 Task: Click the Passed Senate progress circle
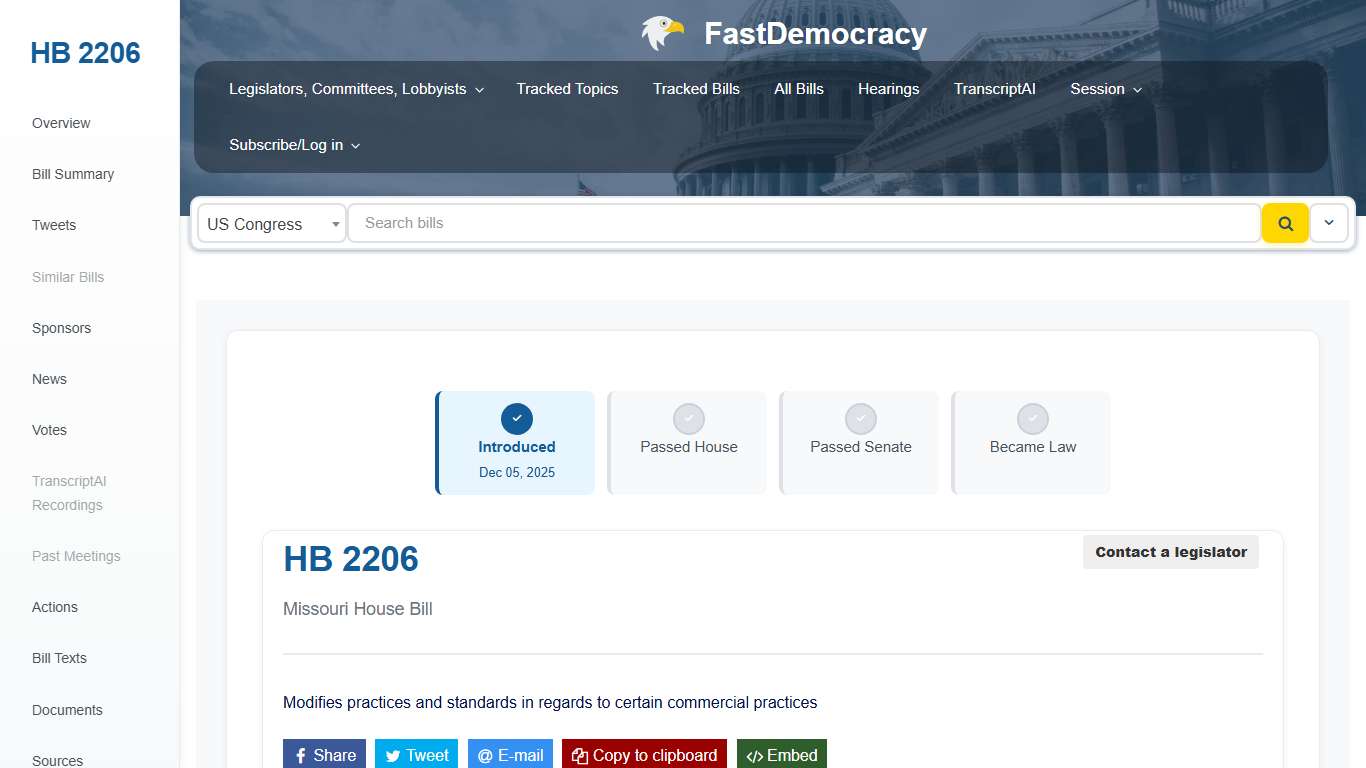point(860,418)
